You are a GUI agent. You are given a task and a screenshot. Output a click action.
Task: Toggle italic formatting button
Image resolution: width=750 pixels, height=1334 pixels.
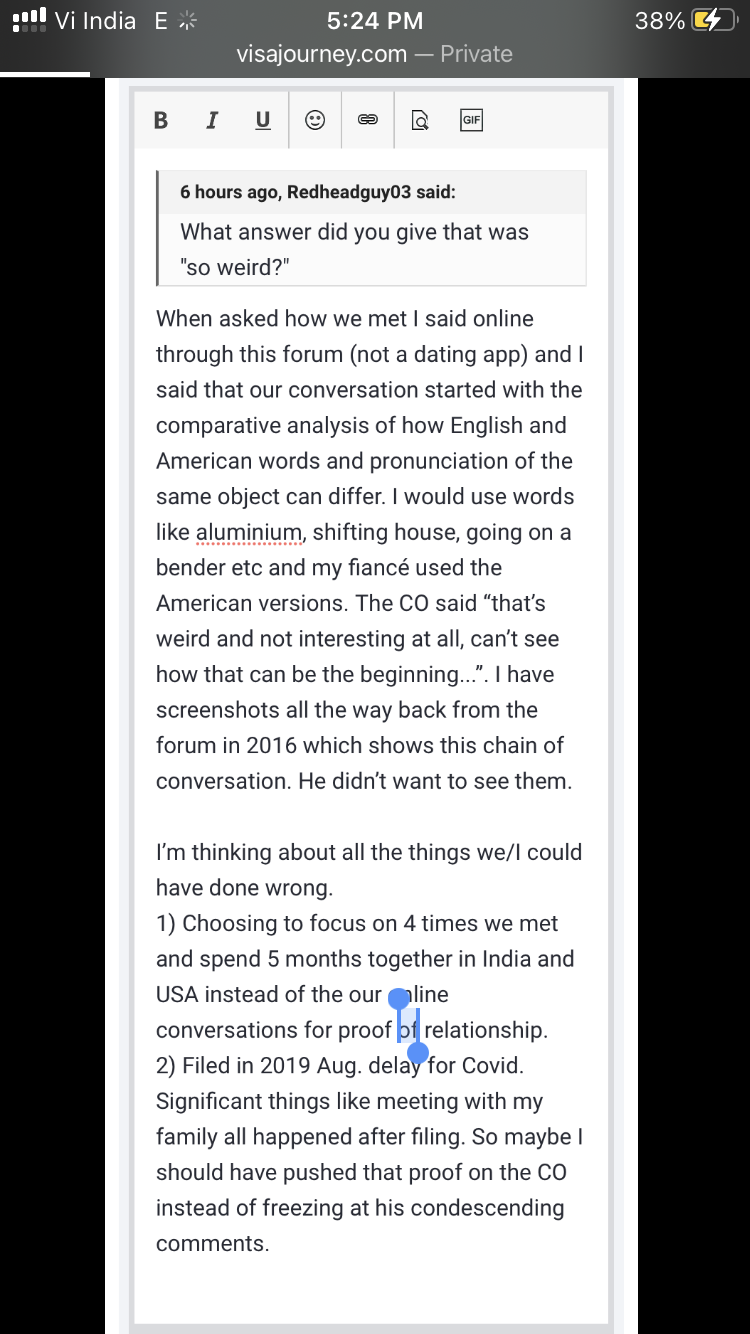tap(211, 121)
